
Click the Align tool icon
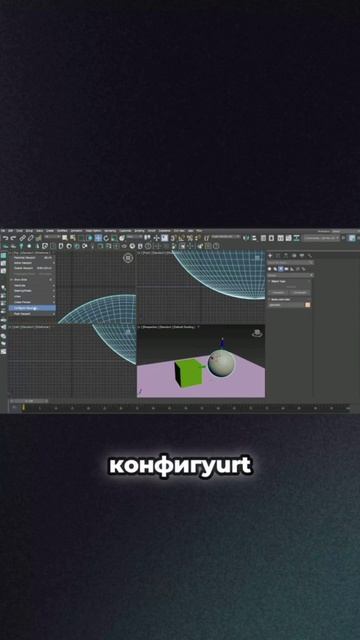click(254, 238)
